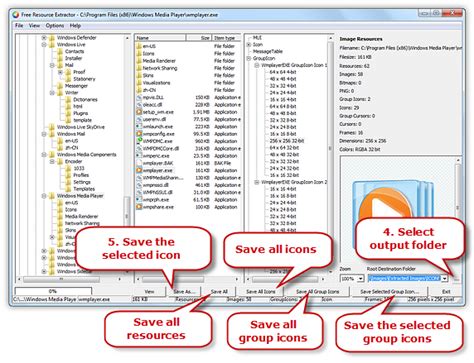Screen dimensions: 474x363
Task: Open the View menu
Action: (34, 26)
